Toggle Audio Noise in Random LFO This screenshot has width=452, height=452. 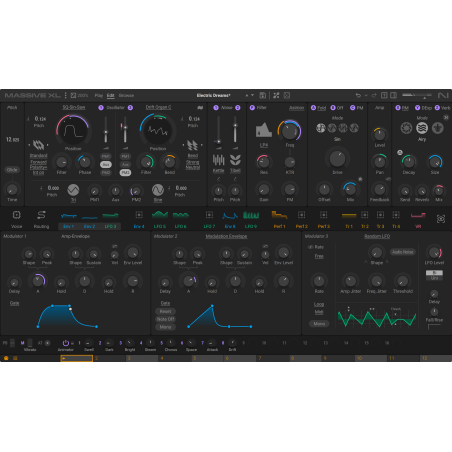tap(402, 252)
